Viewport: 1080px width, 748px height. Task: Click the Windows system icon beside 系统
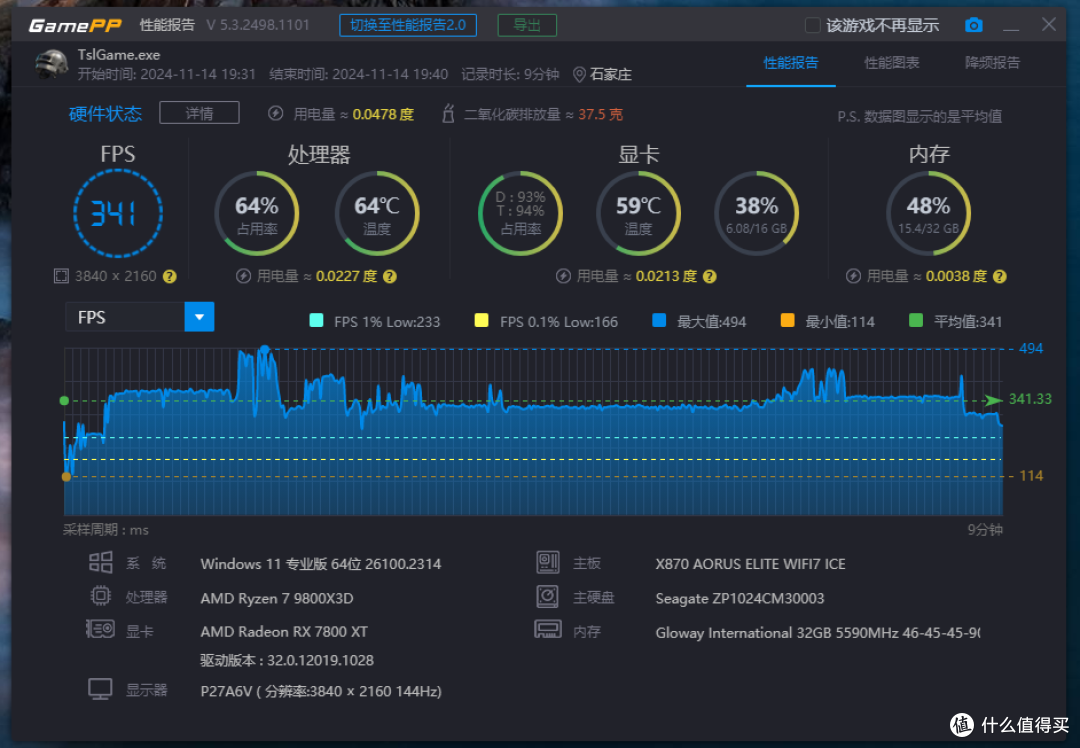[101, 563]
